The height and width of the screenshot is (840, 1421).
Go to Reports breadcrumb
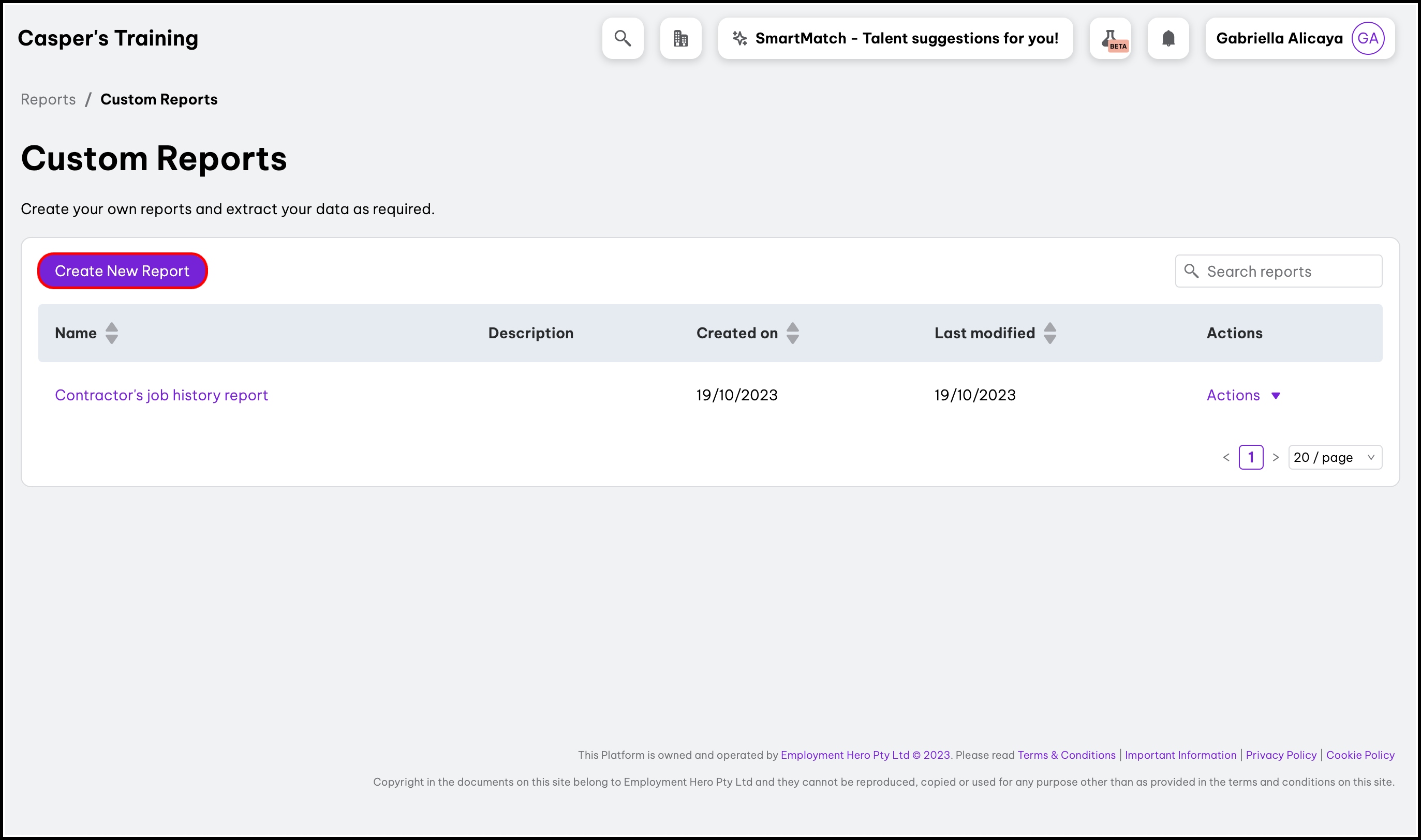pos(48,100)
